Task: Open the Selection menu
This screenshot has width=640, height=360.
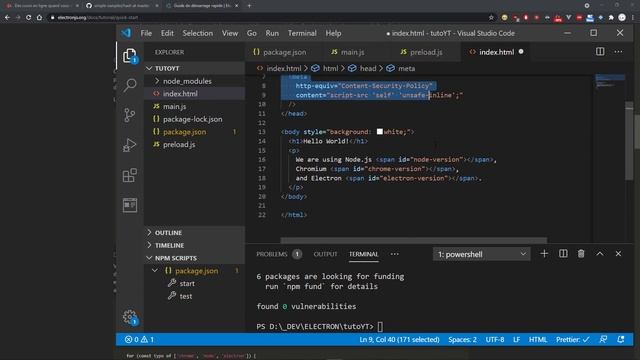Action: click(x=198, y=33)
